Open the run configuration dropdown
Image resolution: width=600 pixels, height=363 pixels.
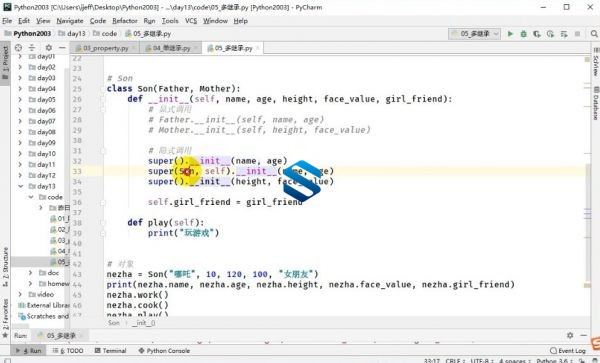click(x=474, y=34)
